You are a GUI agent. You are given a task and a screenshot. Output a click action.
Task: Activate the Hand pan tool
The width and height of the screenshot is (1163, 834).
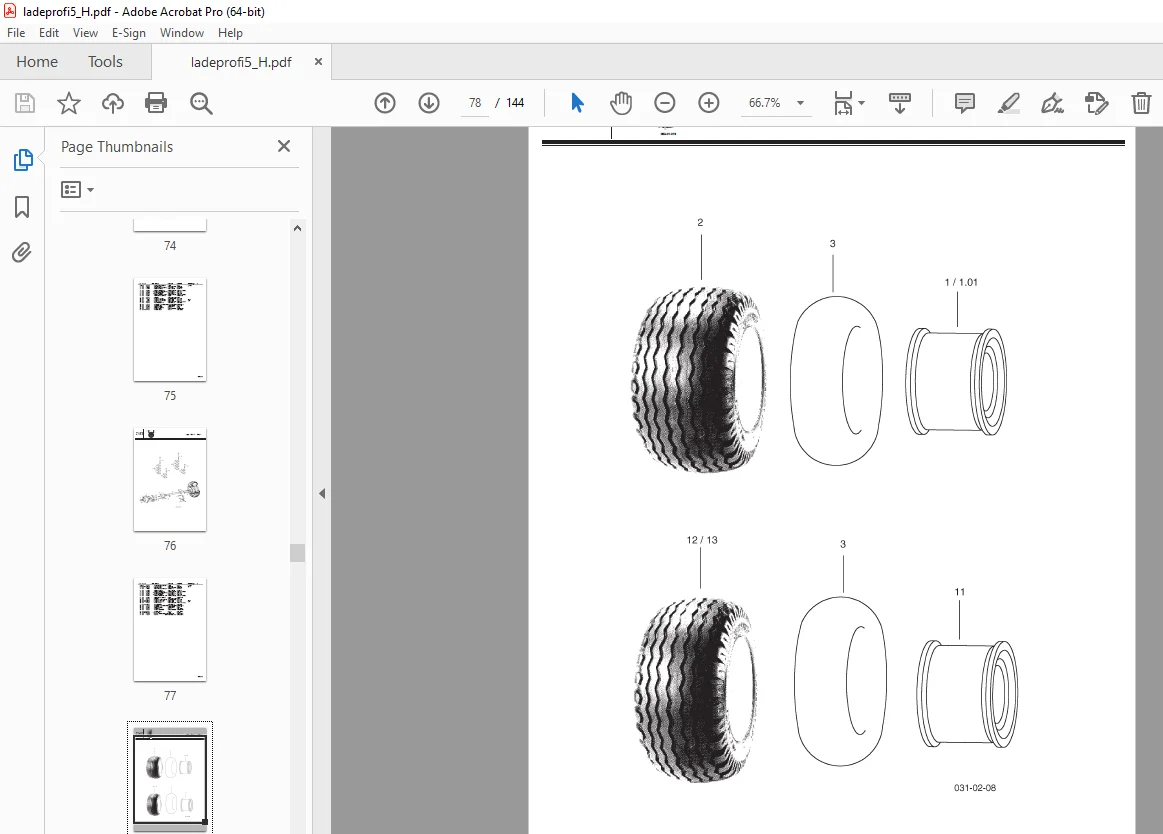pyautogui.click(x=621, y=103)
